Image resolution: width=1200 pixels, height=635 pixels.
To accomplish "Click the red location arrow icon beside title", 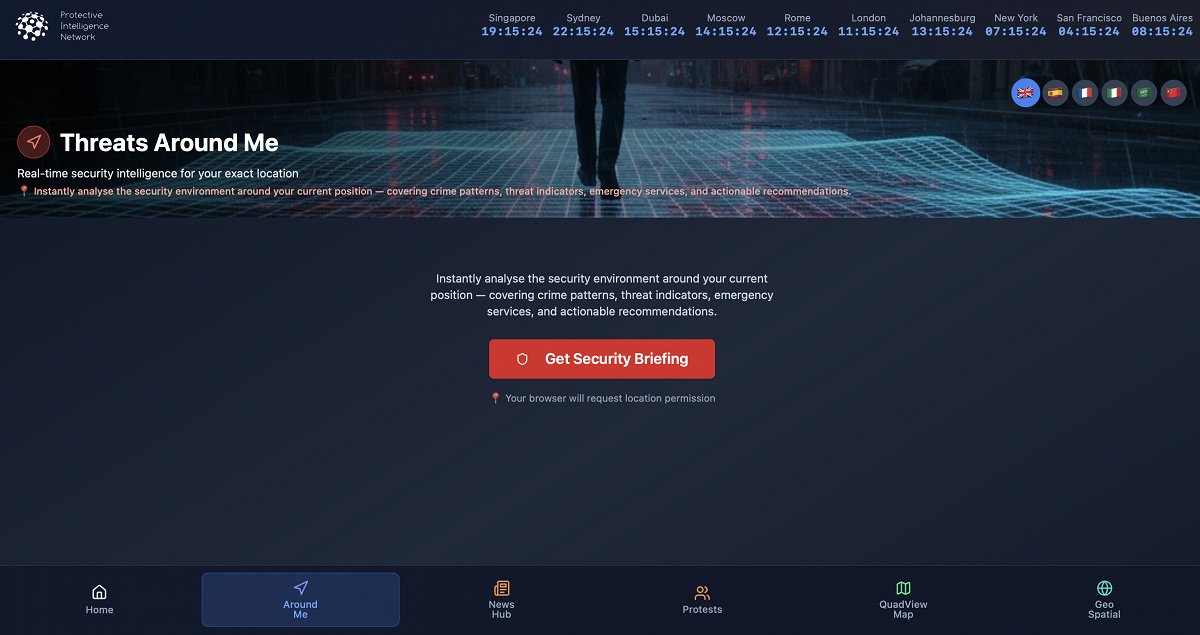I will [33, 143].
